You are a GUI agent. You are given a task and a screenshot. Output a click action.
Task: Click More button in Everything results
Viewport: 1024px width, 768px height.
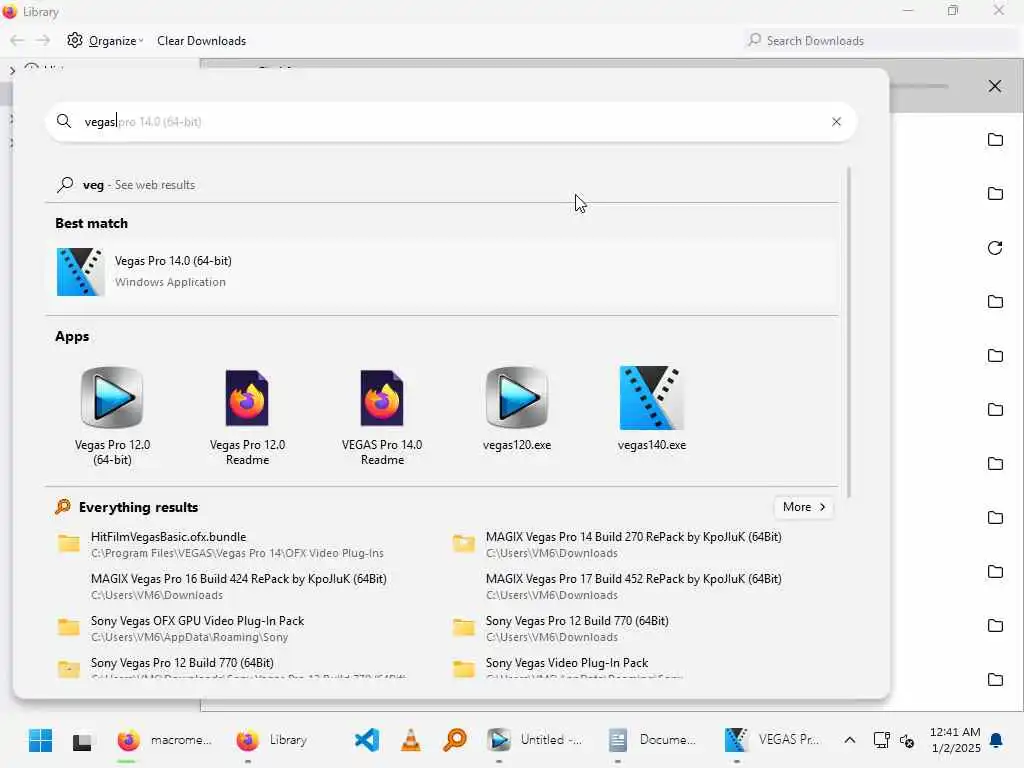pos(804,507)
